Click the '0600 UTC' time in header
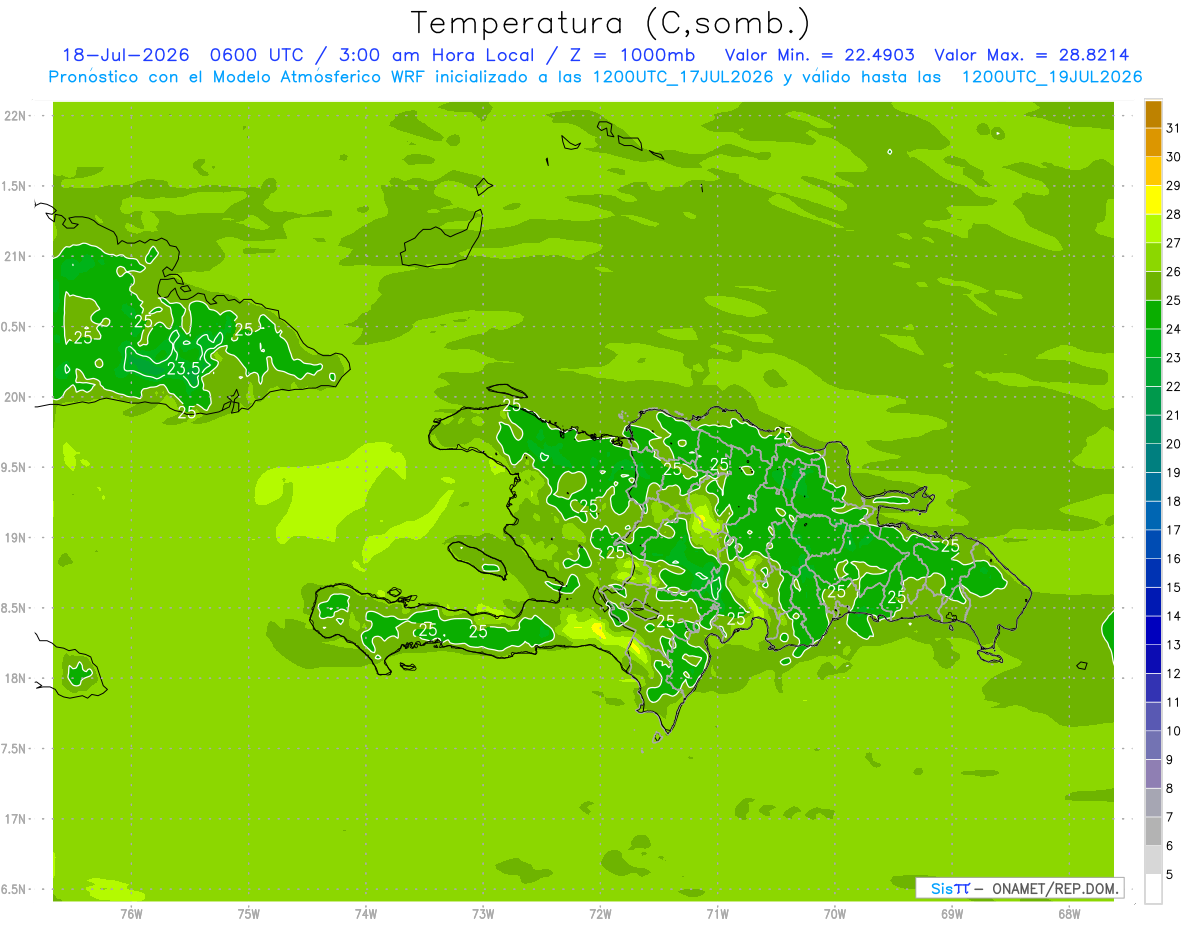This screenshot has height=927, width=1200. point(256,55)
